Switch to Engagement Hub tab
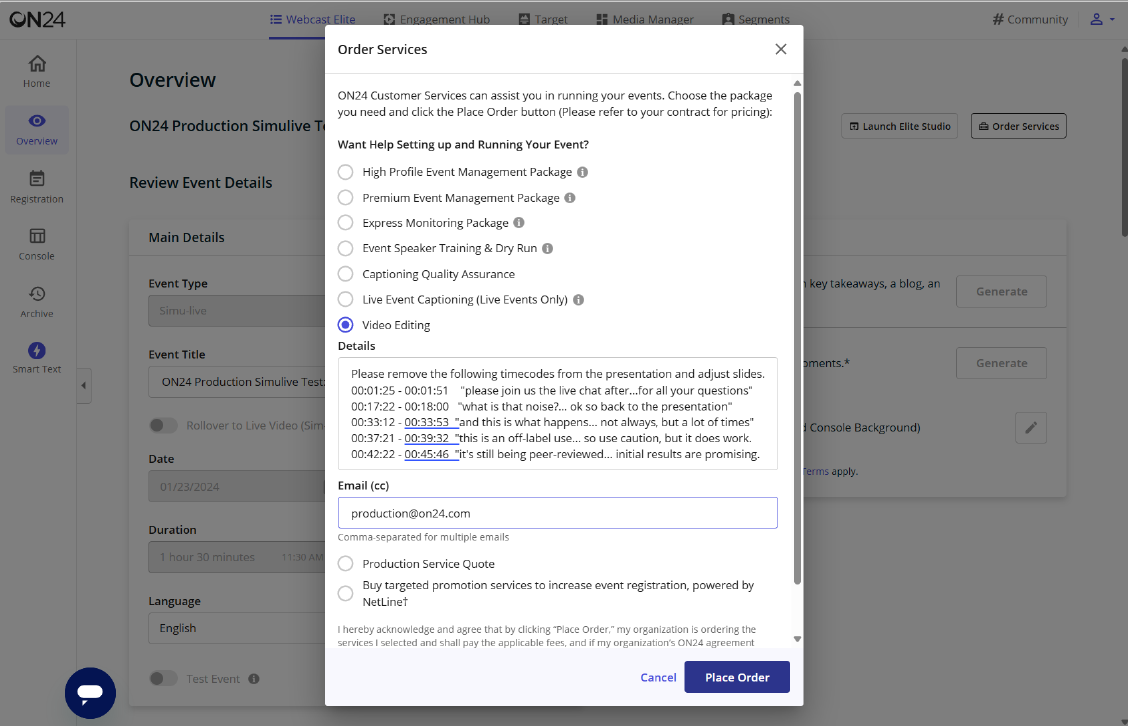 (437, 19)
